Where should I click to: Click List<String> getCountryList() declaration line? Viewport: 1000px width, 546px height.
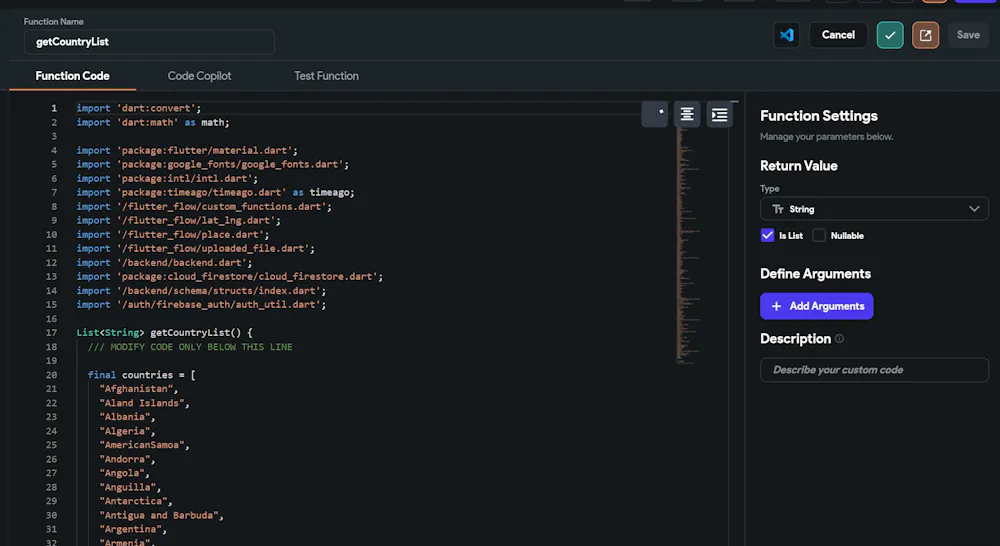point(165,333)
